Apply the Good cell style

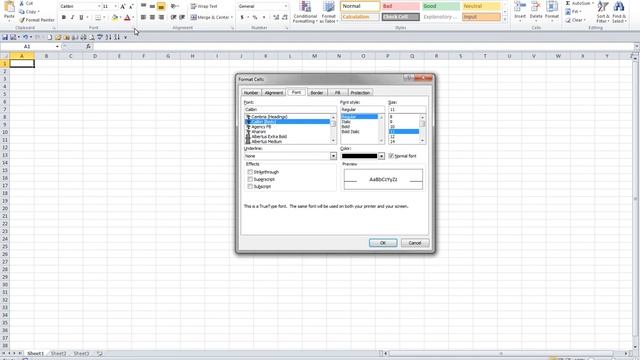441,6
